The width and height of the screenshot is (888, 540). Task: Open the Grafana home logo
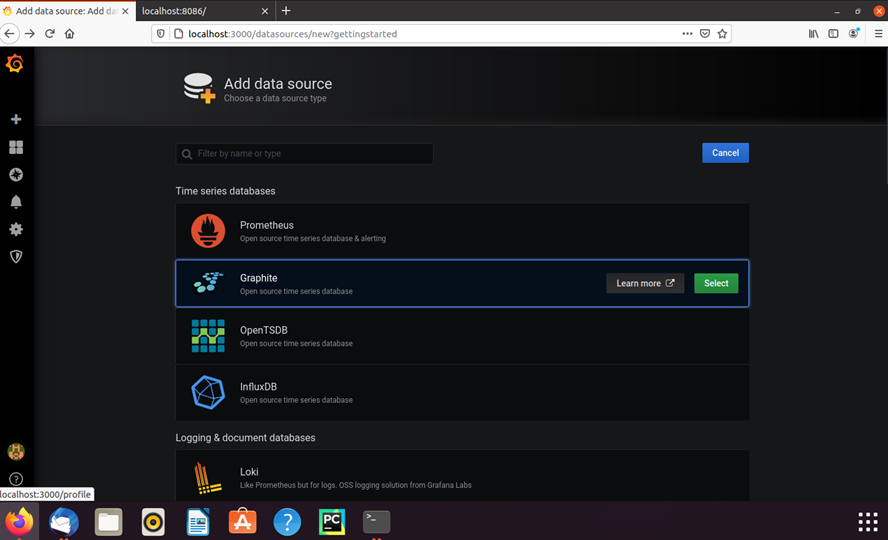click(15, 63)
